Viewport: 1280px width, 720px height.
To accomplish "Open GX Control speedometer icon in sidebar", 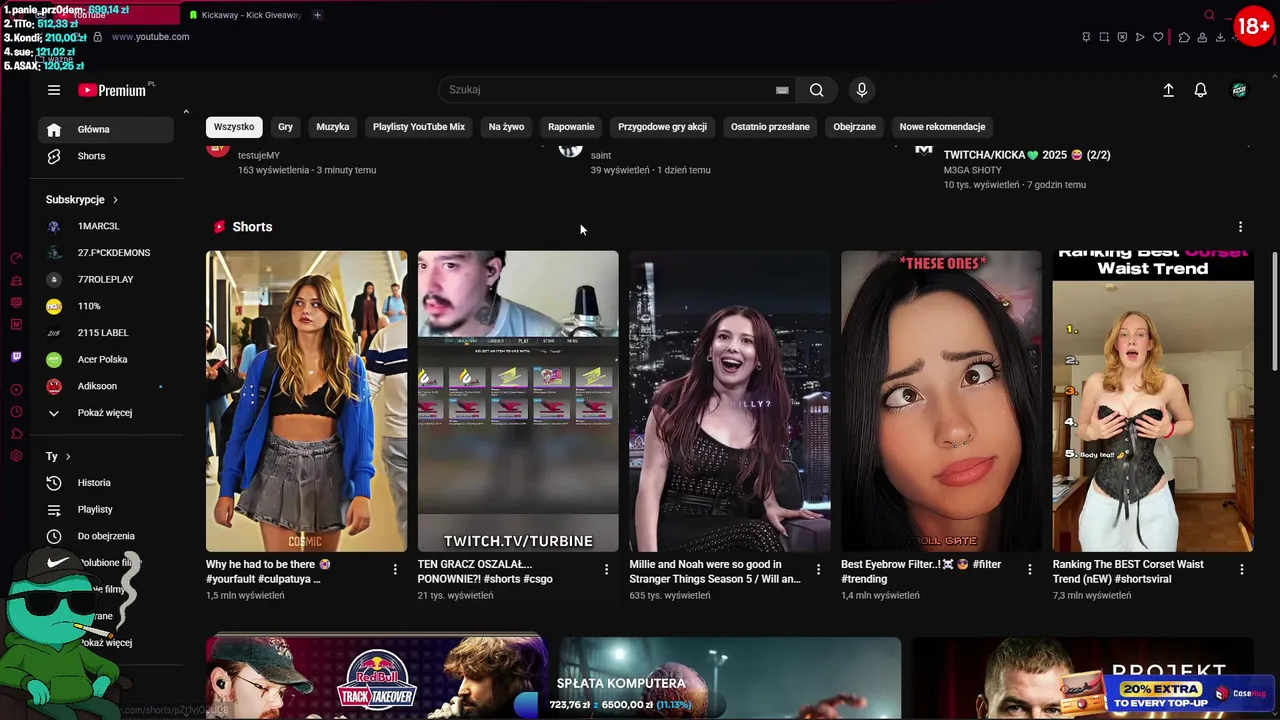I will coord(16,258).
